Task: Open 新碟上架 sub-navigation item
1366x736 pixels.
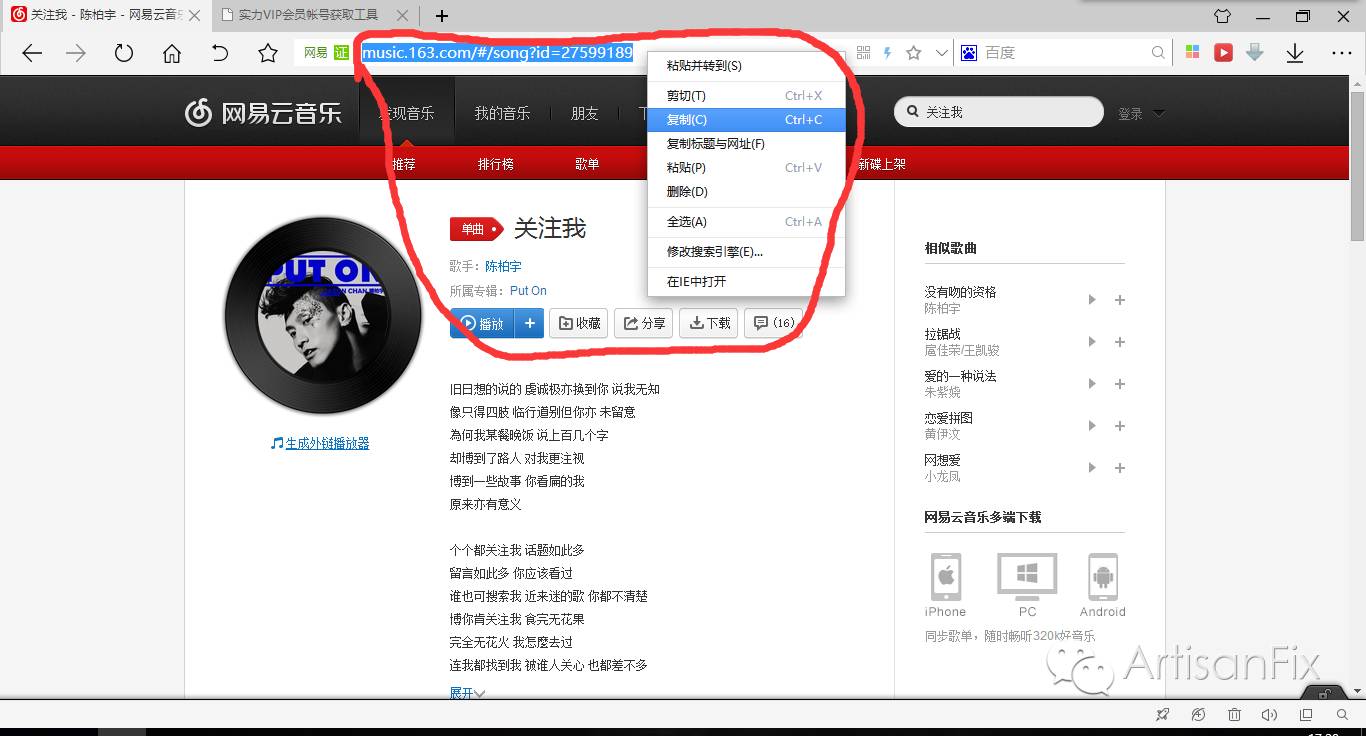Action: tap(882, 164)
